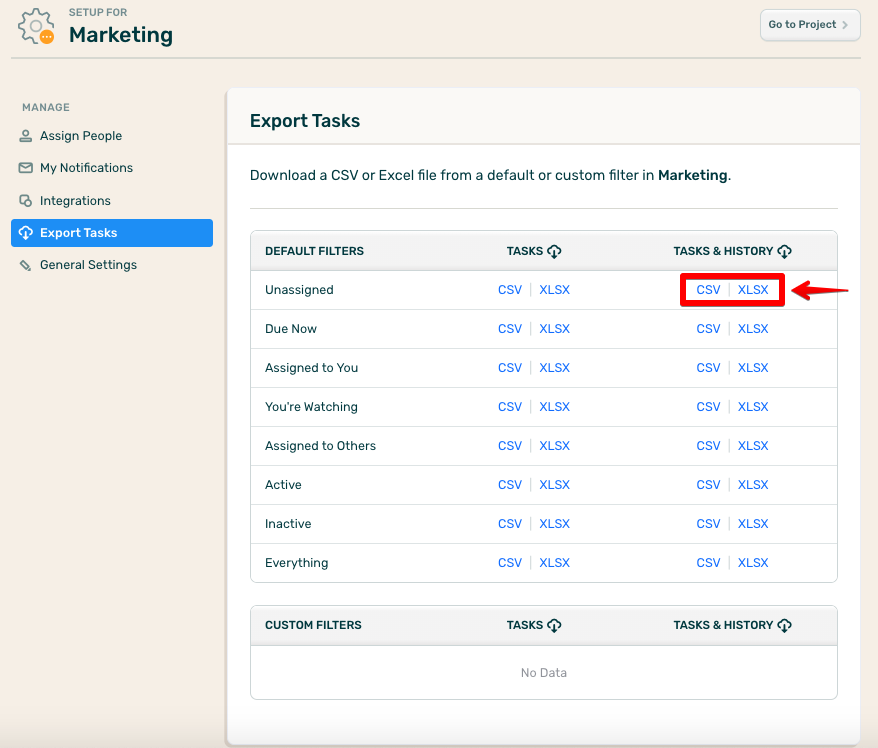878x748 pixels.
Task: Export You're Watching tasks as CSV
Action: coord(510,407)
